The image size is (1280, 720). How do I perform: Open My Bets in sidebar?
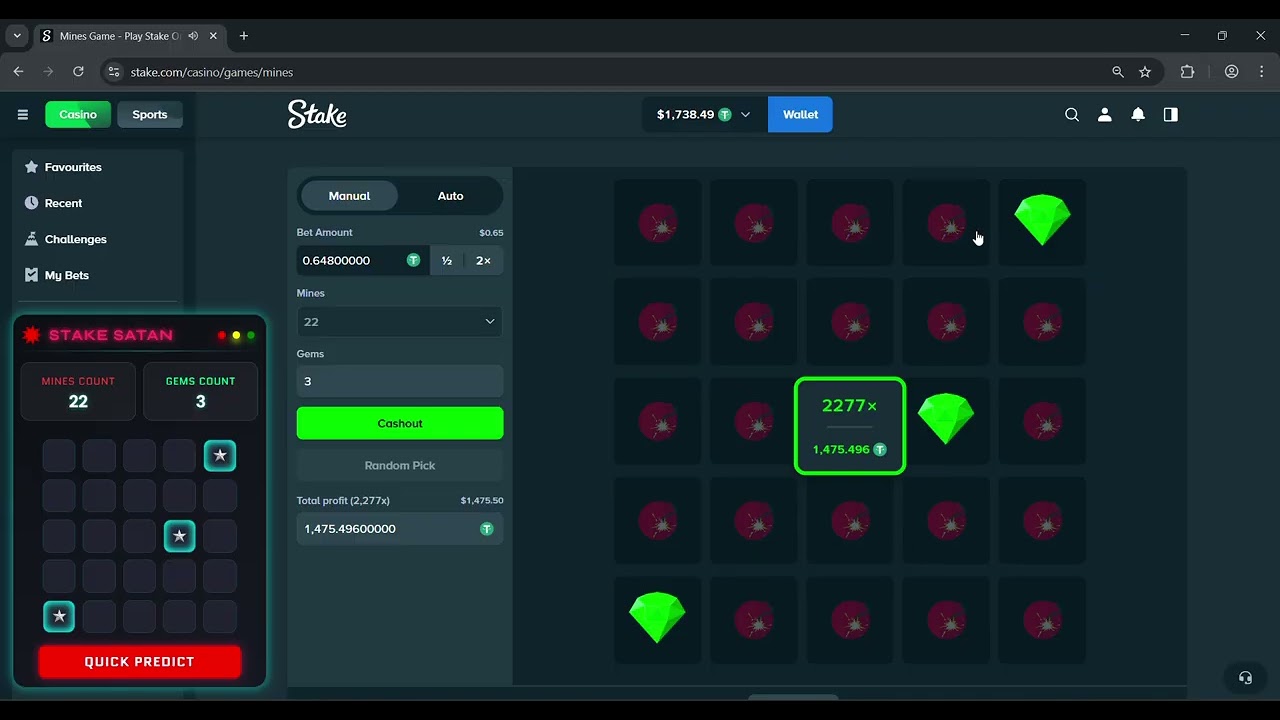98,275
